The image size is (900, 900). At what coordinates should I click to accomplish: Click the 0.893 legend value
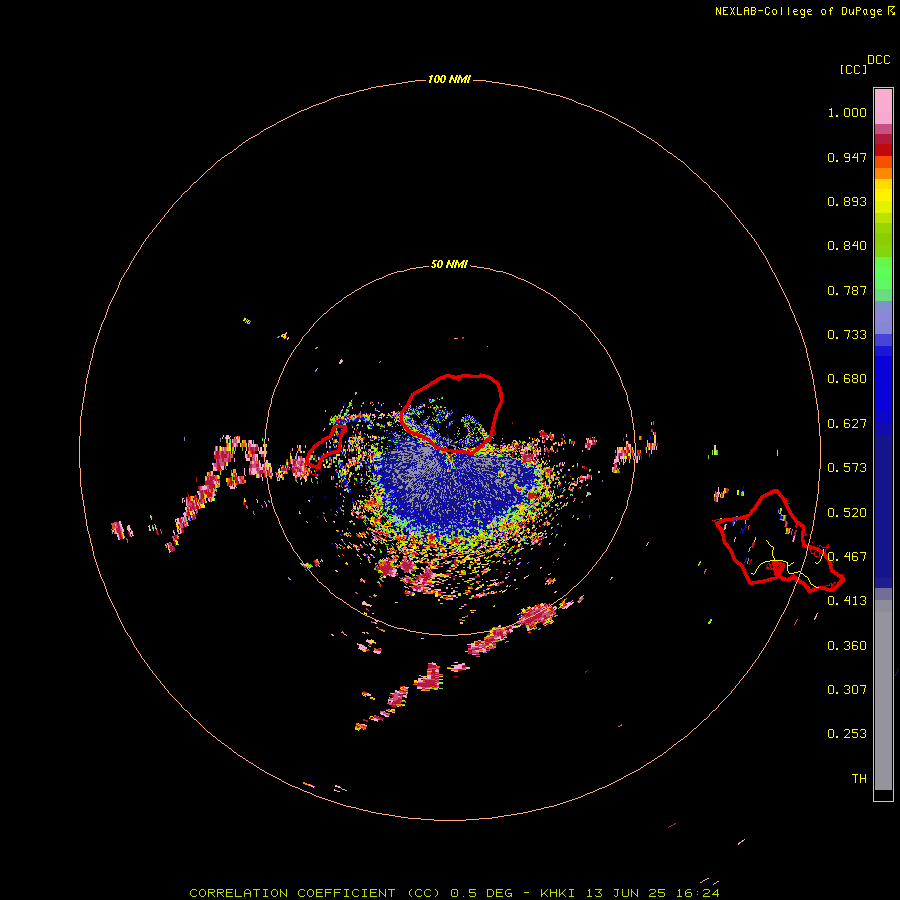click(847, 201)
